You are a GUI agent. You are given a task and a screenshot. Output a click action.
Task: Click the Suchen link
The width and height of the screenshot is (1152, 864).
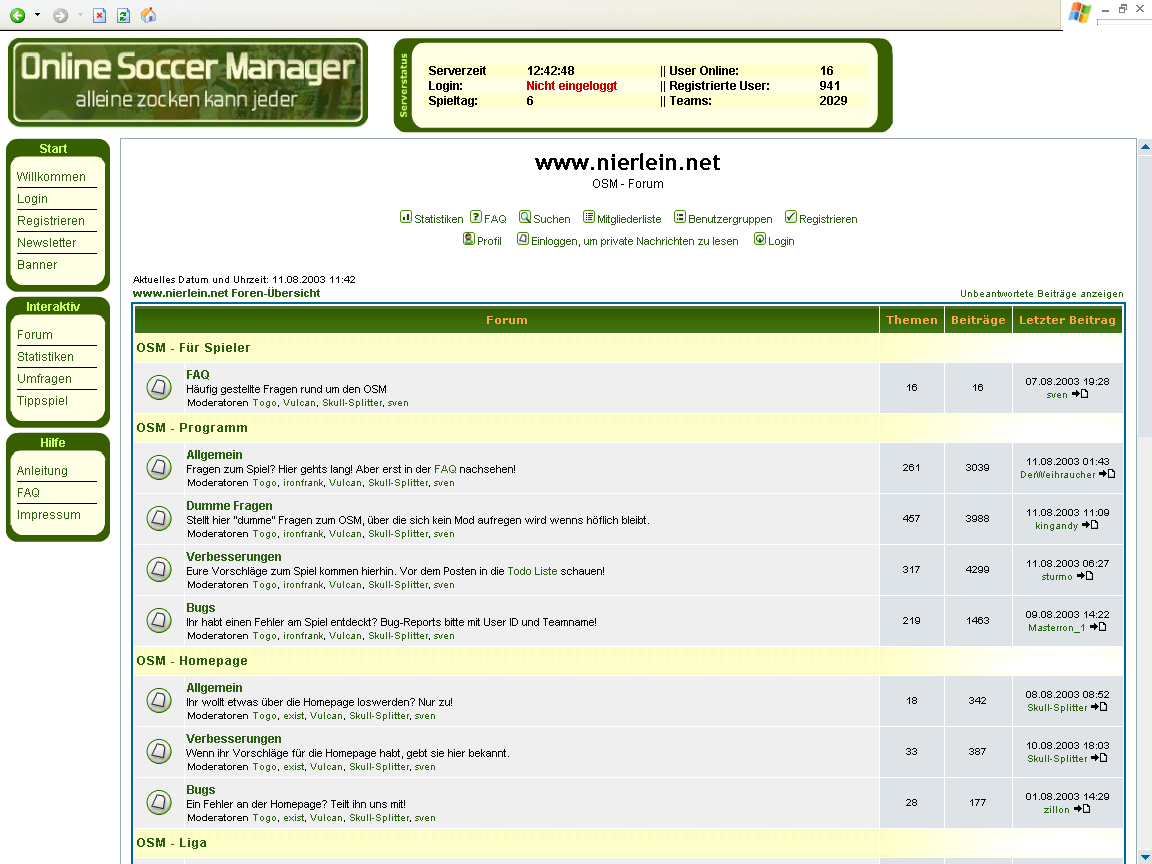pos(552,219)
